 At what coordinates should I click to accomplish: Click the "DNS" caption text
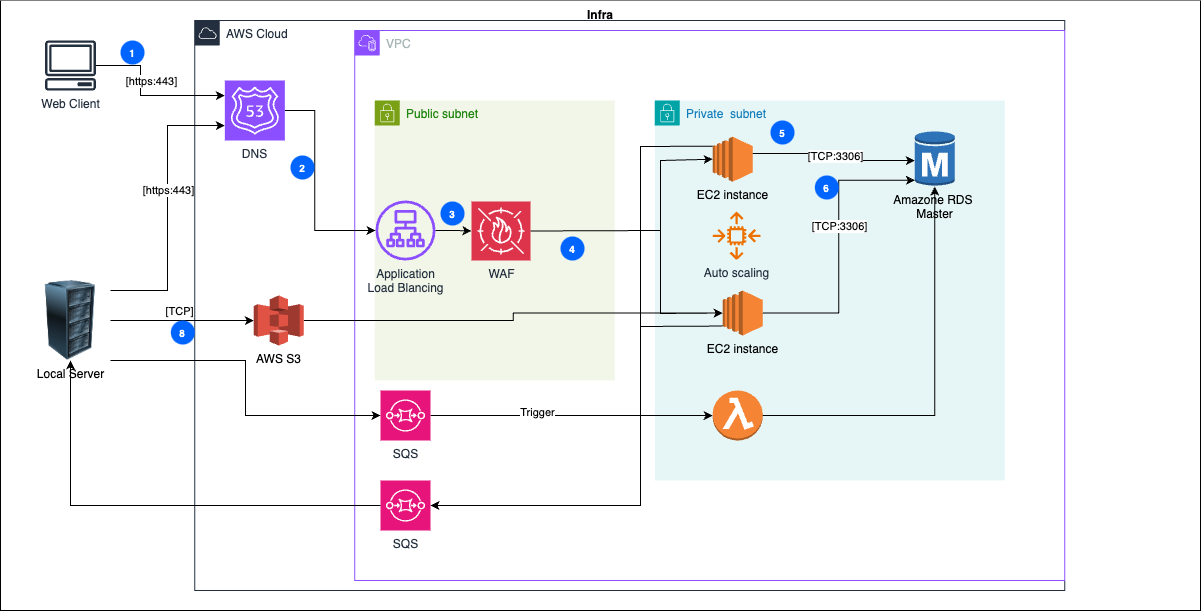tap(255, 156)
